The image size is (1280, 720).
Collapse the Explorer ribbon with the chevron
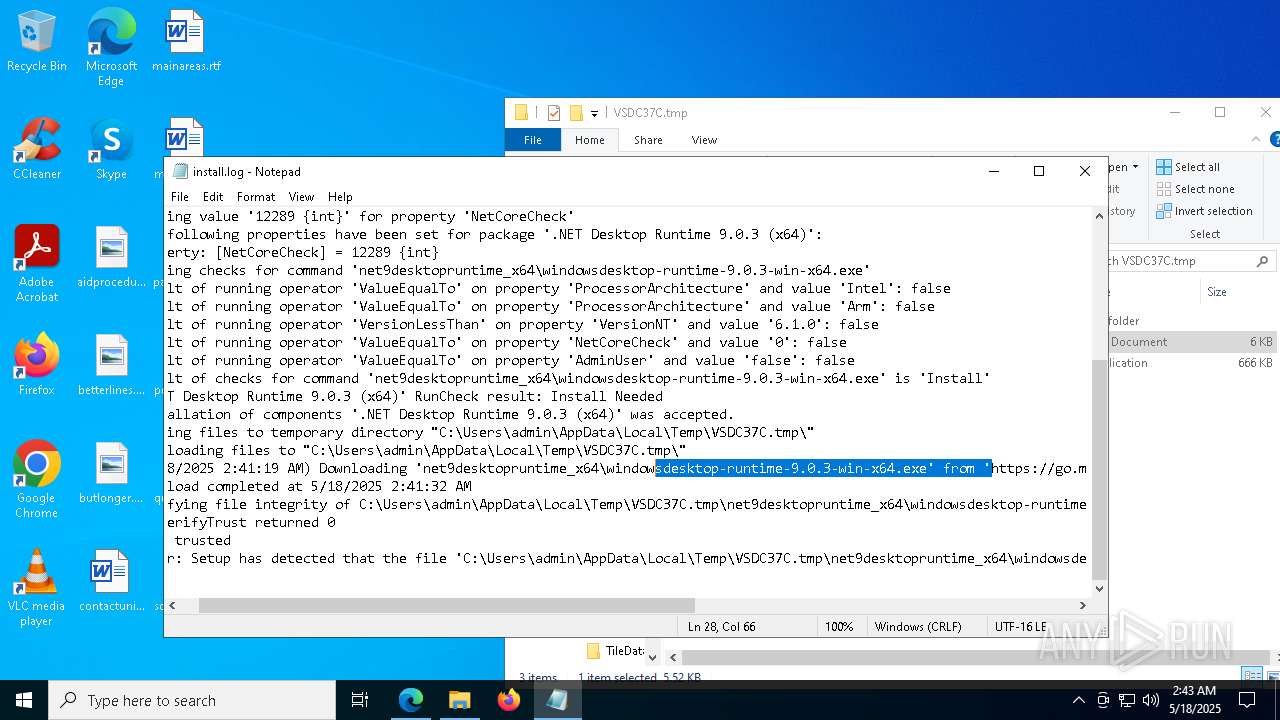(x=1257, y=140)
